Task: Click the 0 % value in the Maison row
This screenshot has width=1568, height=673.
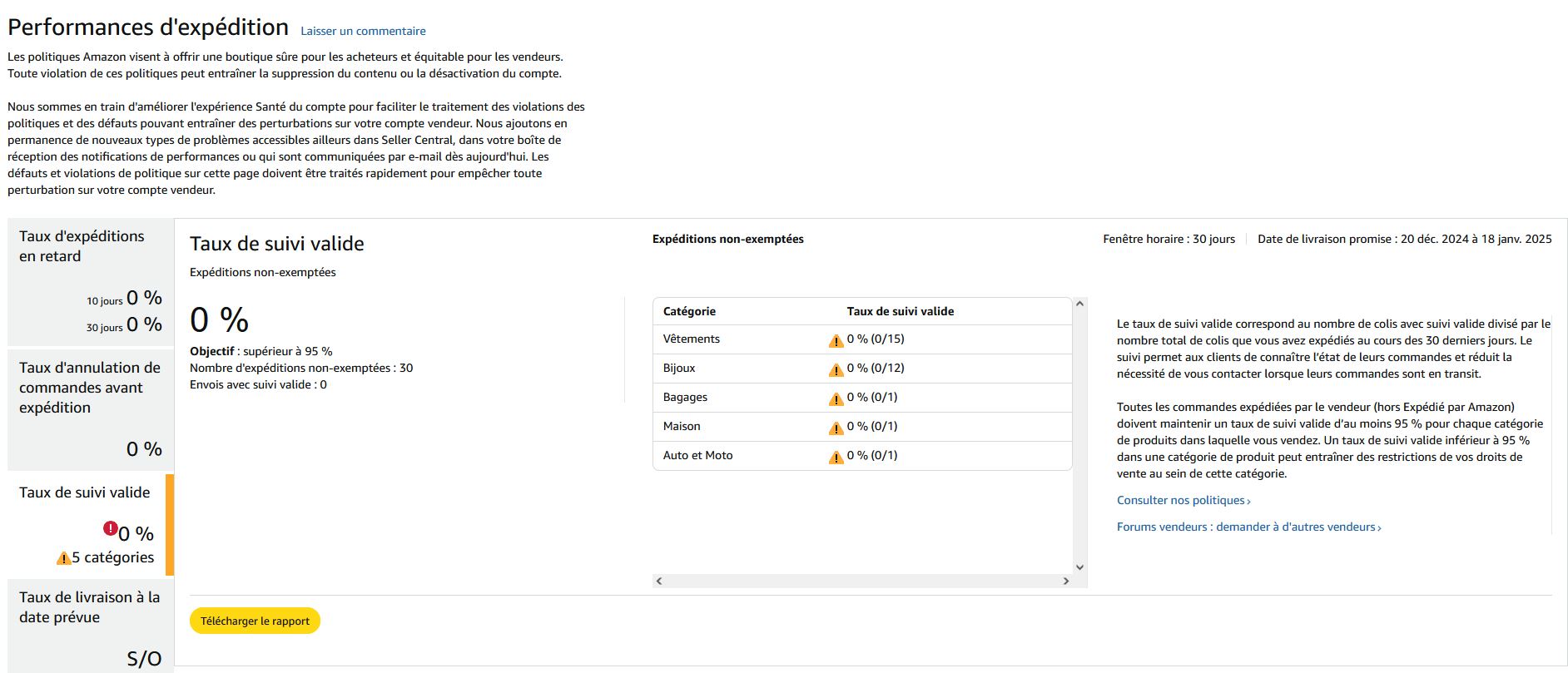Action: 872,426
